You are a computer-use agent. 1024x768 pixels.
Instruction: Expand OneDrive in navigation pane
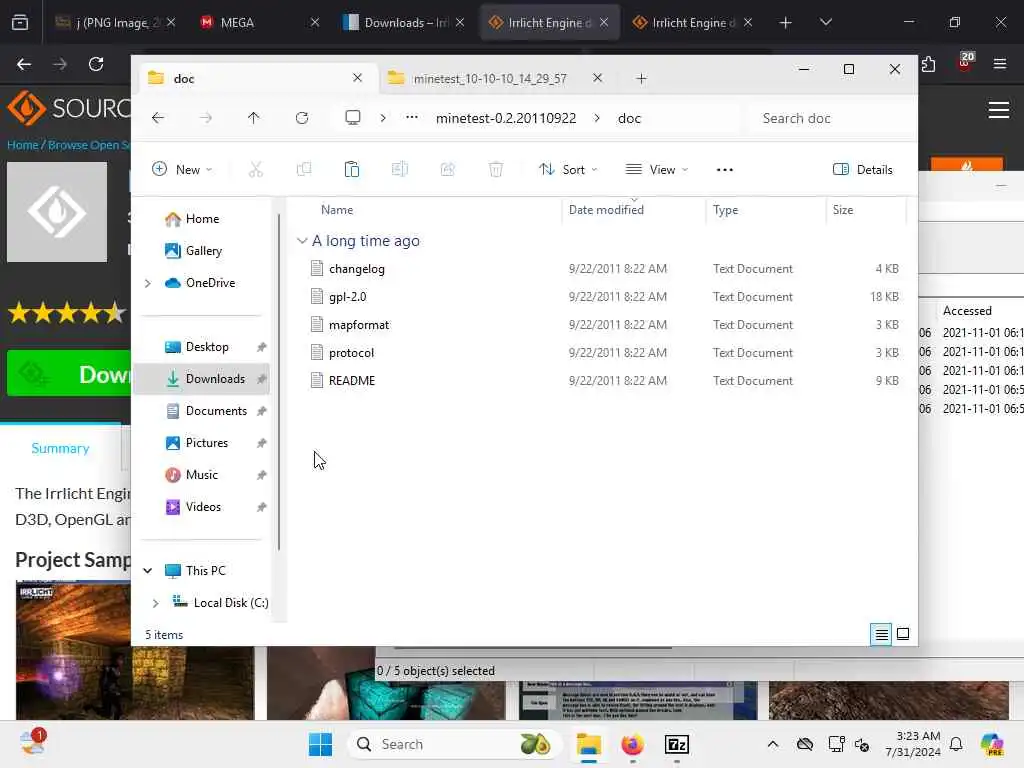(x=148, y=283)
